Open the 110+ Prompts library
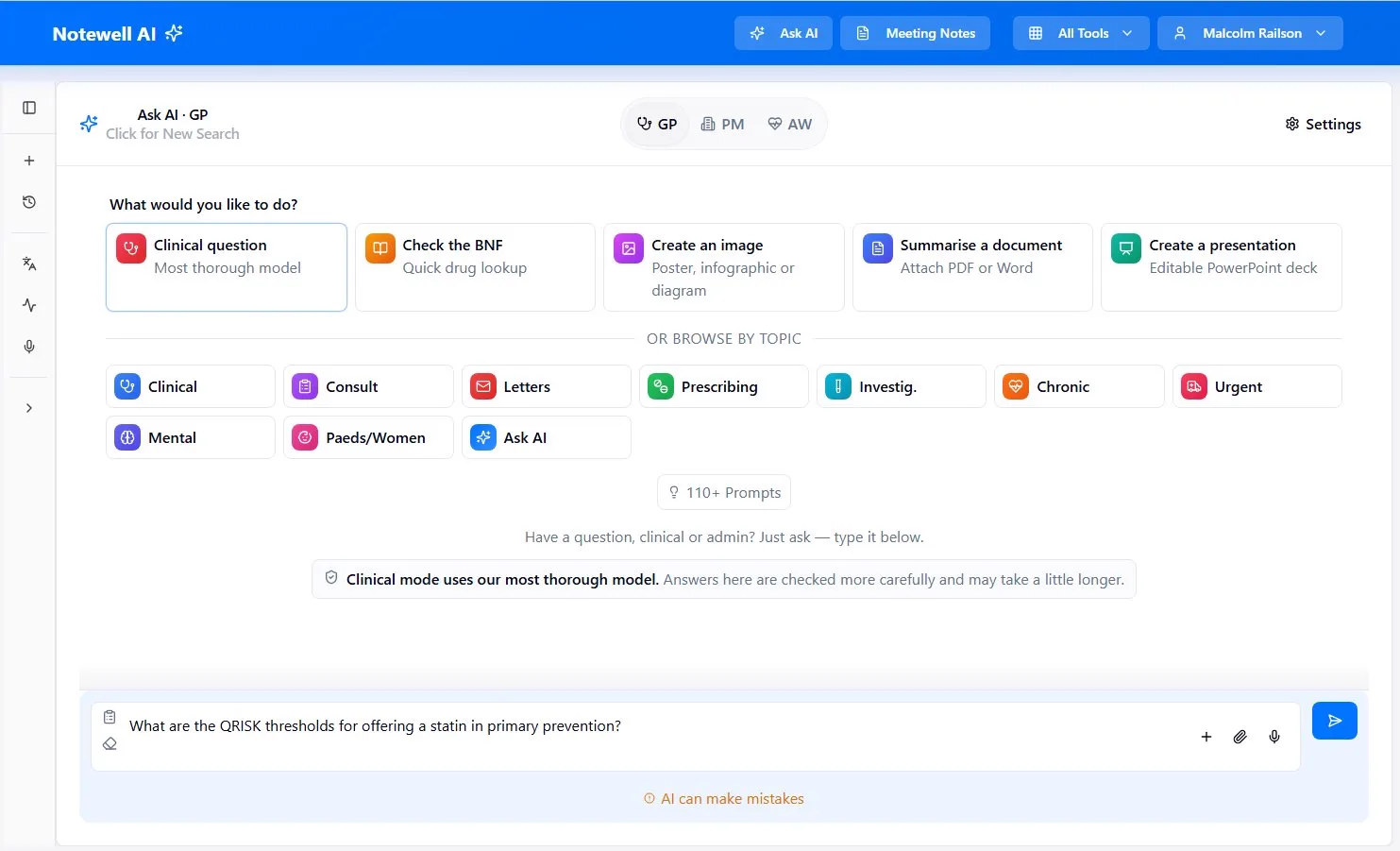Screen dimensions: 1400x851 pos(724,492)
